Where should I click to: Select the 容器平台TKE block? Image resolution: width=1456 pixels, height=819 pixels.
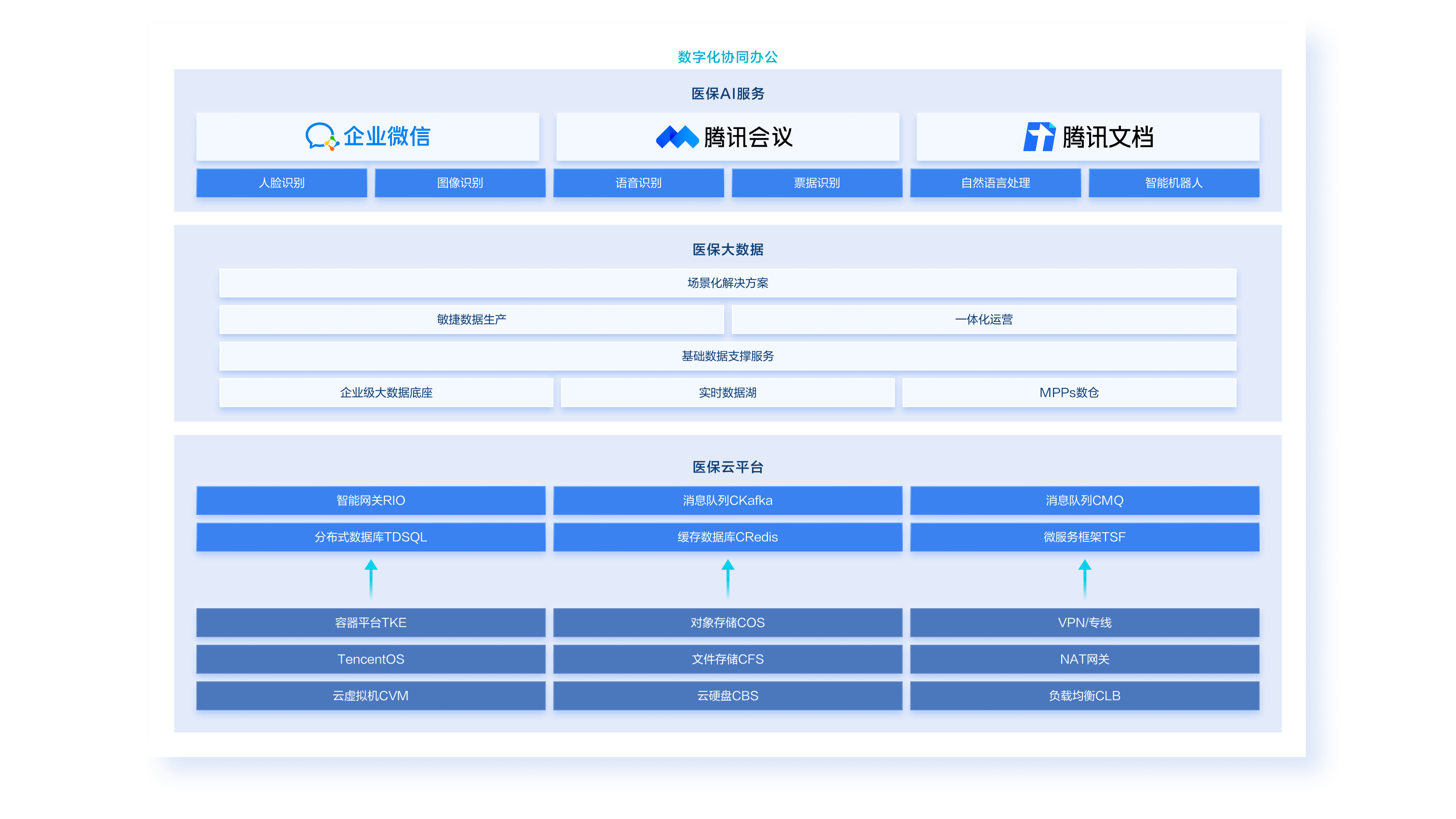click(x=371, y=623)
